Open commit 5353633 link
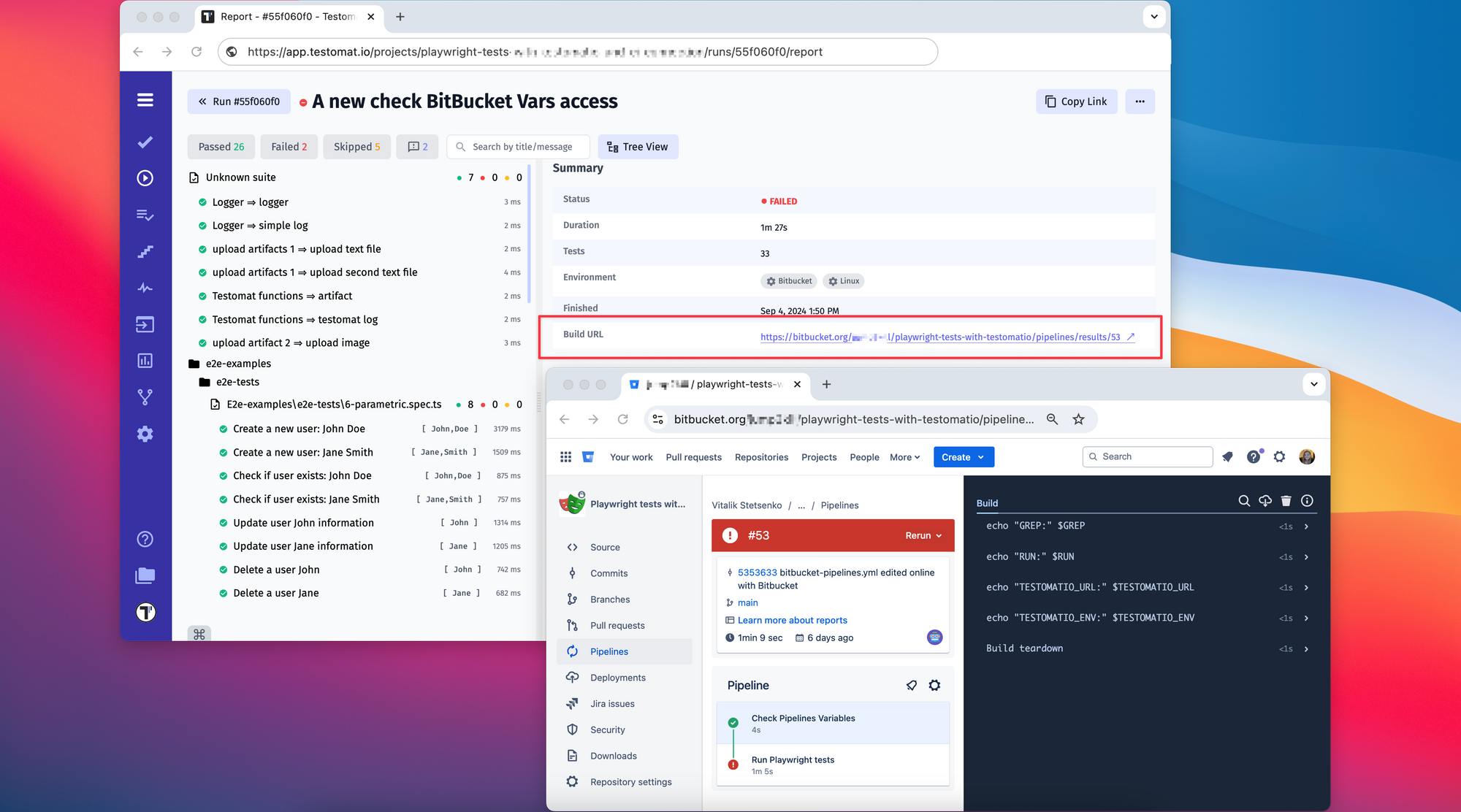 click(757, 572)
